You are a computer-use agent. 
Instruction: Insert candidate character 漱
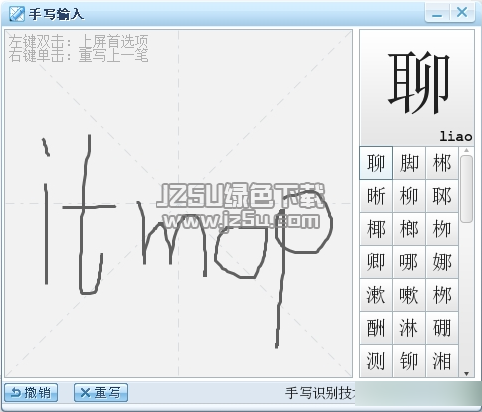pos(376,295)
